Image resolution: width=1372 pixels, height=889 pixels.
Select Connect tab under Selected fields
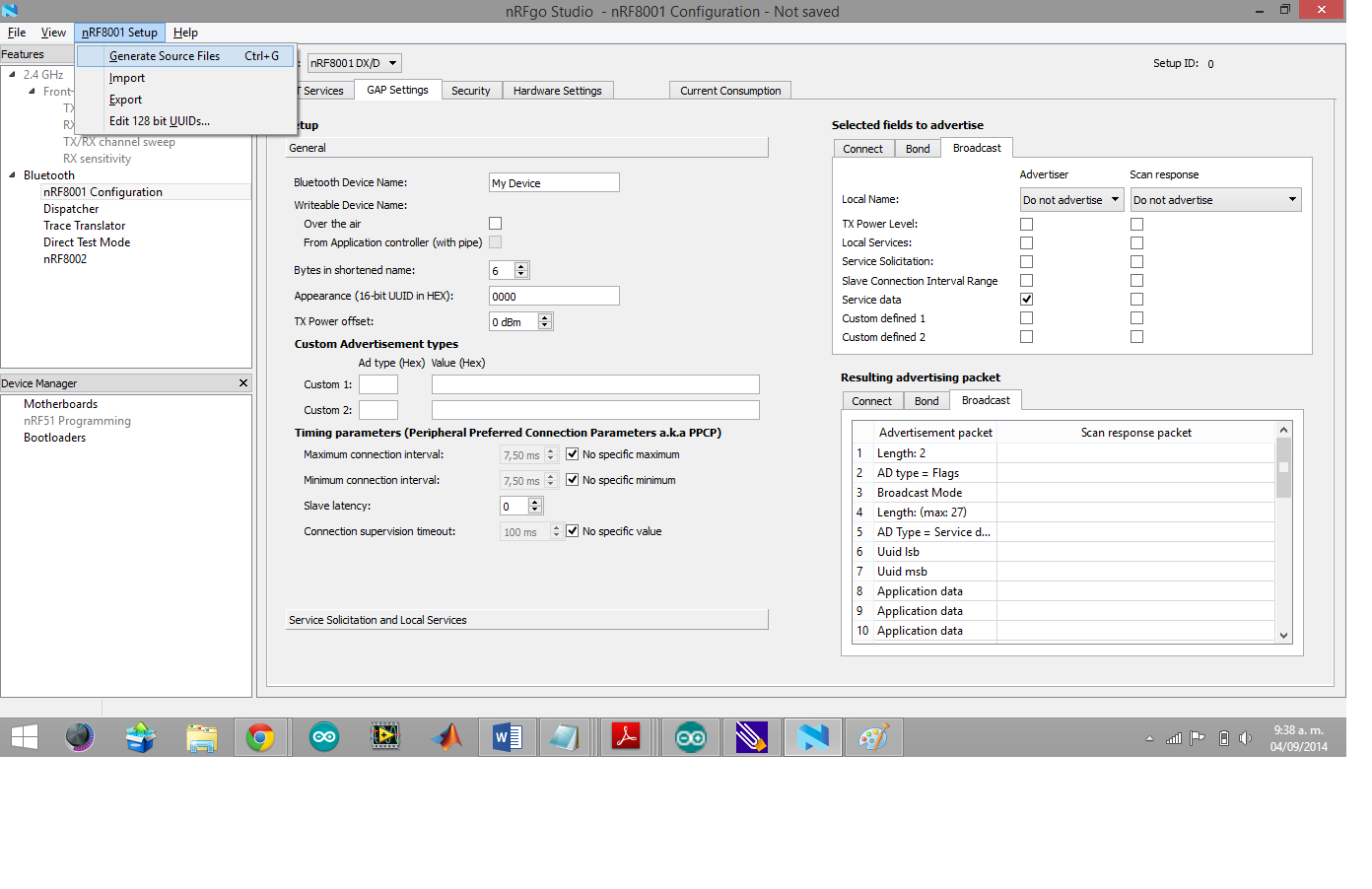(x=863, y=149)
